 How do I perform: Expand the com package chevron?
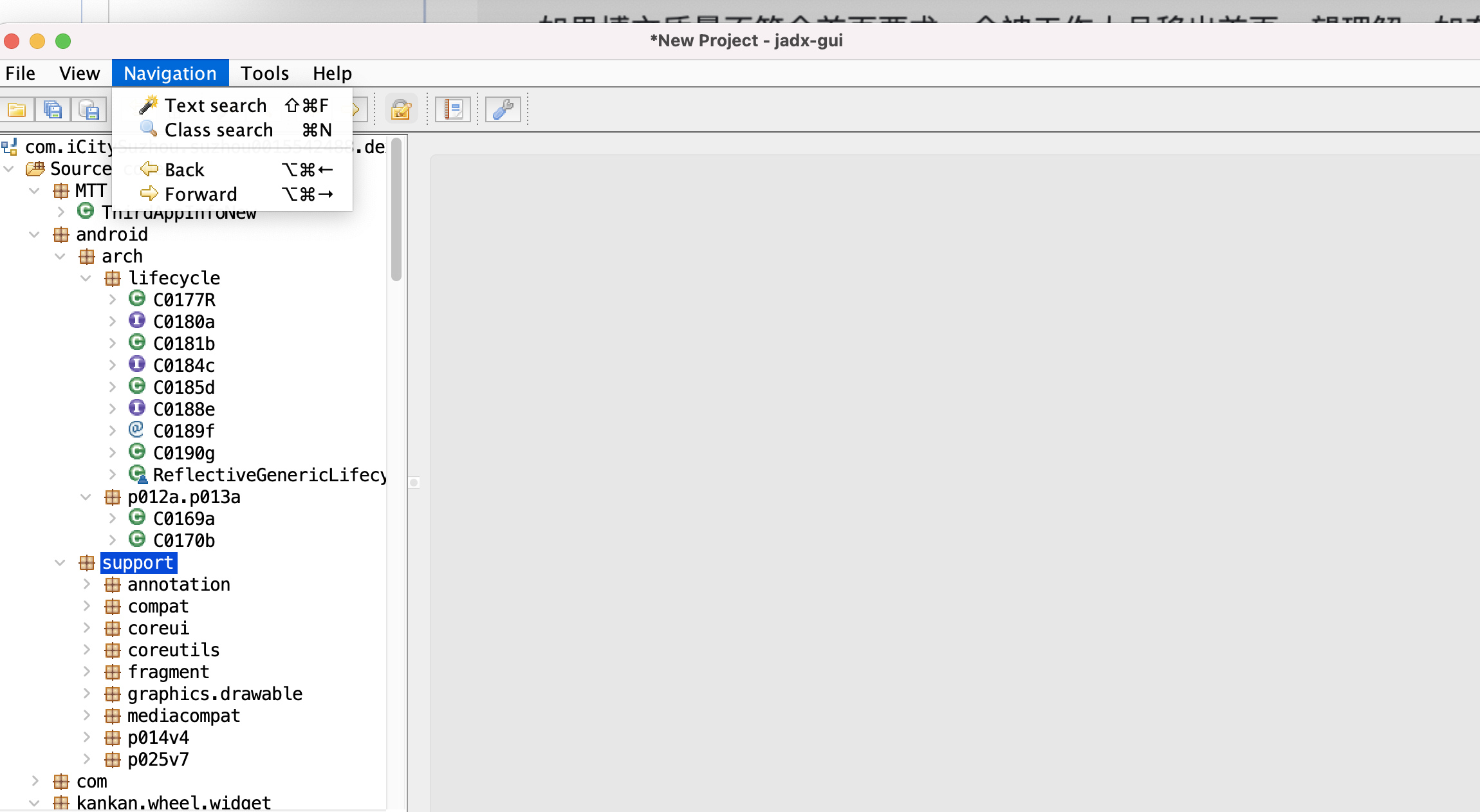(x=35, y=780)
